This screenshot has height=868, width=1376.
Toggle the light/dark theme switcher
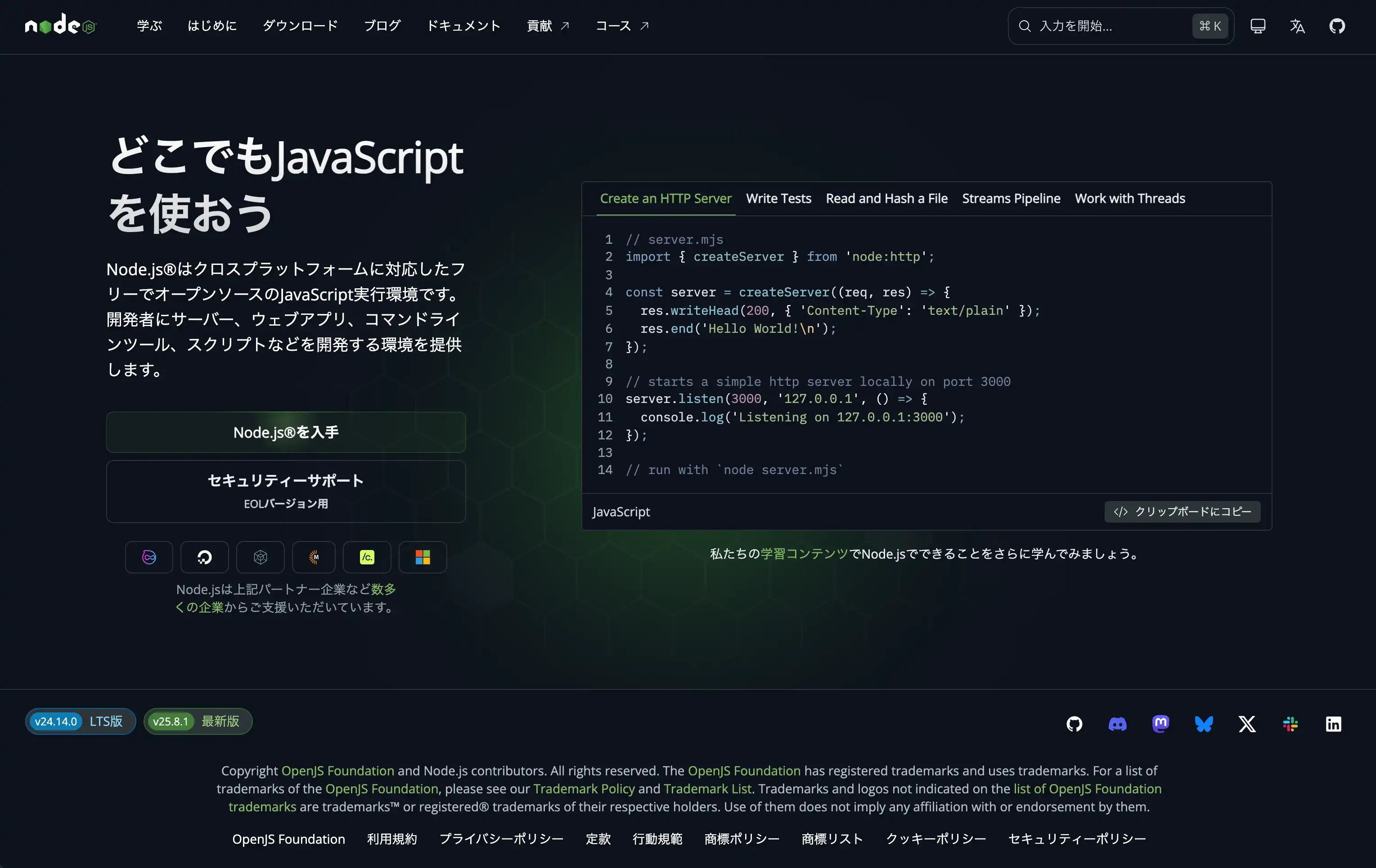[1258, 26]
